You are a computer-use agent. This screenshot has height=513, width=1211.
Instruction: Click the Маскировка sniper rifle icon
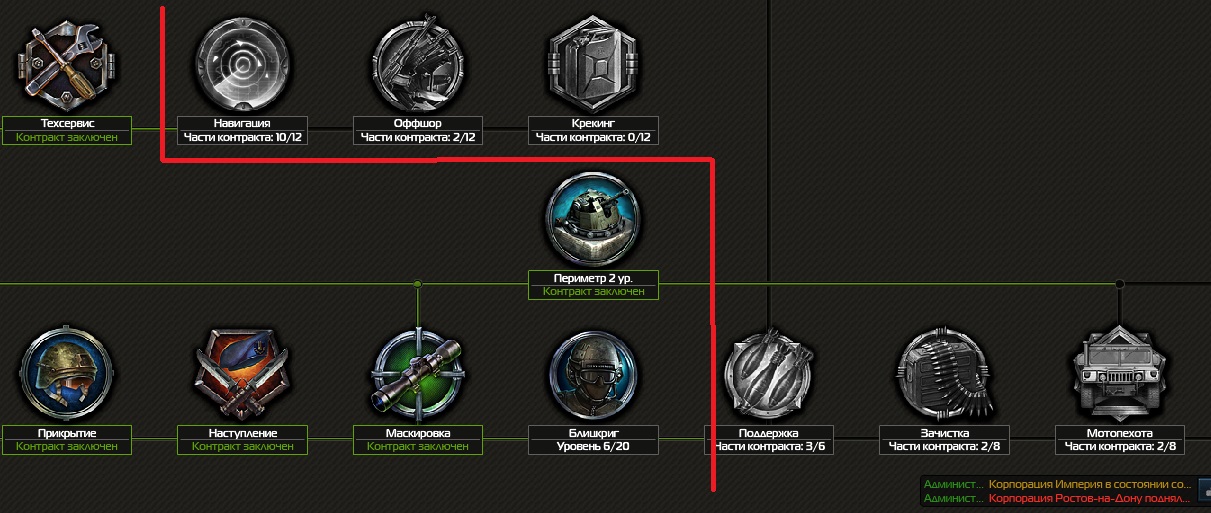point(418,374)
